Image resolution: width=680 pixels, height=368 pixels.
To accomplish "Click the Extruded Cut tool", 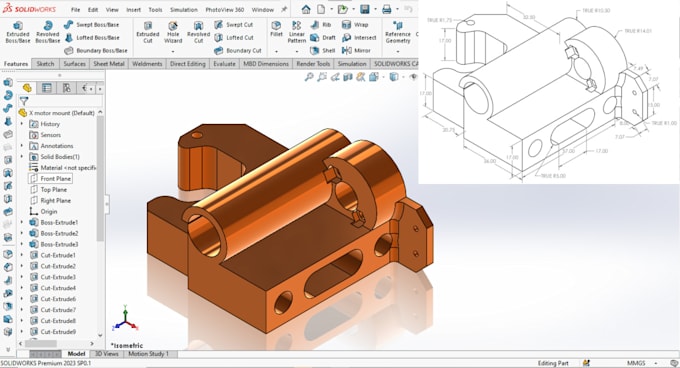I will (x=147, y=32).
